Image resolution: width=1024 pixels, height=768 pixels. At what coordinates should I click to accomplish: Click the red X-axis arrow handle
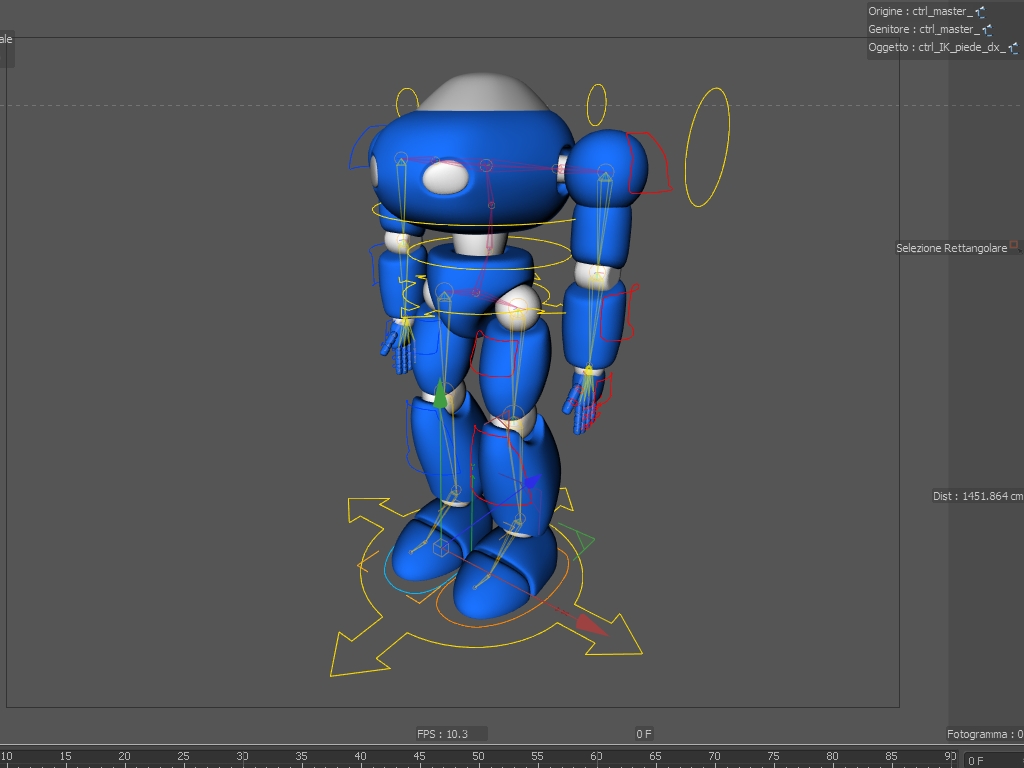tap(592, 625)
